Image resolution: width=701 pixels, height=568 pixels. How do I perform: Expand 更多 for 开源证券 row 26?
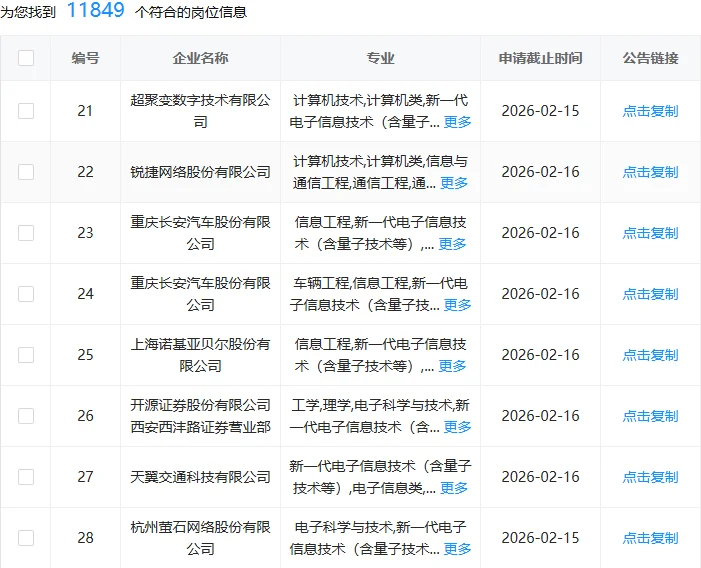click(457, 427)
